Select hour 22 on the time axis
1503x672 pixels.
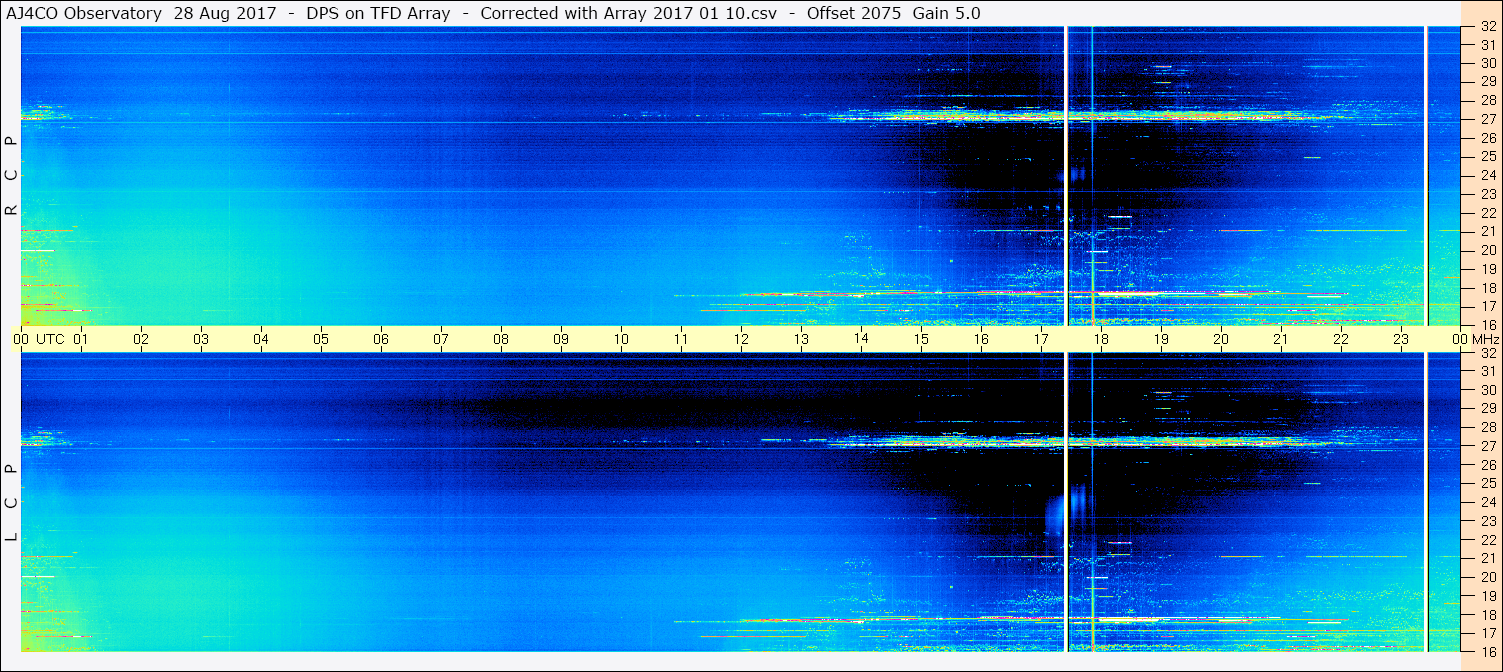coord(1341,339)
